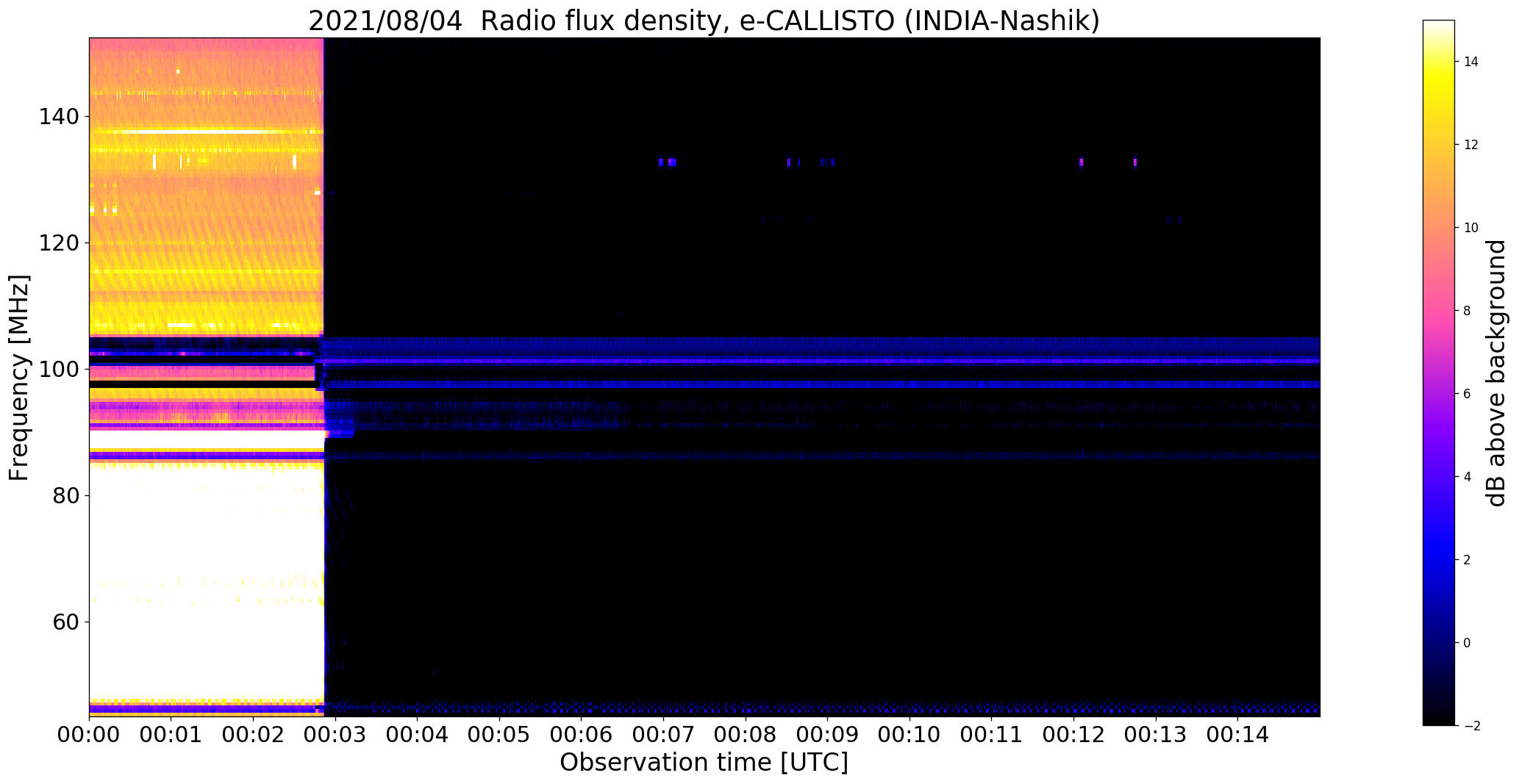Image resolution: width=1519 pixels, height=784 pixels.
Task: Click the 00:00 time tick label
Action: click(89, 734)
